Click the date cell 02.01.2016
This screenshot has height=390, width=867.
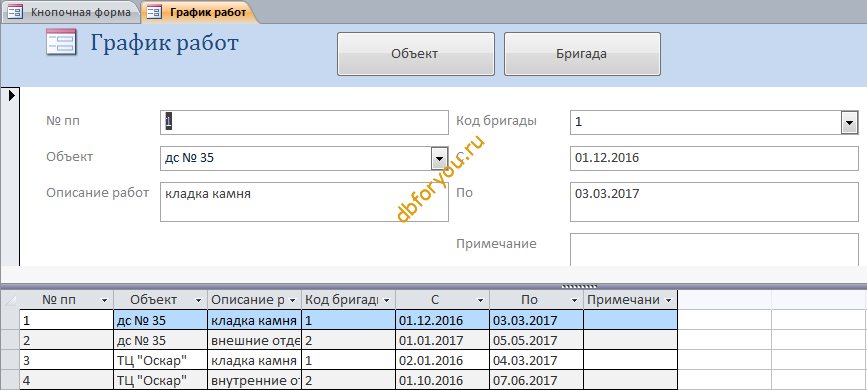pos(442,361)
